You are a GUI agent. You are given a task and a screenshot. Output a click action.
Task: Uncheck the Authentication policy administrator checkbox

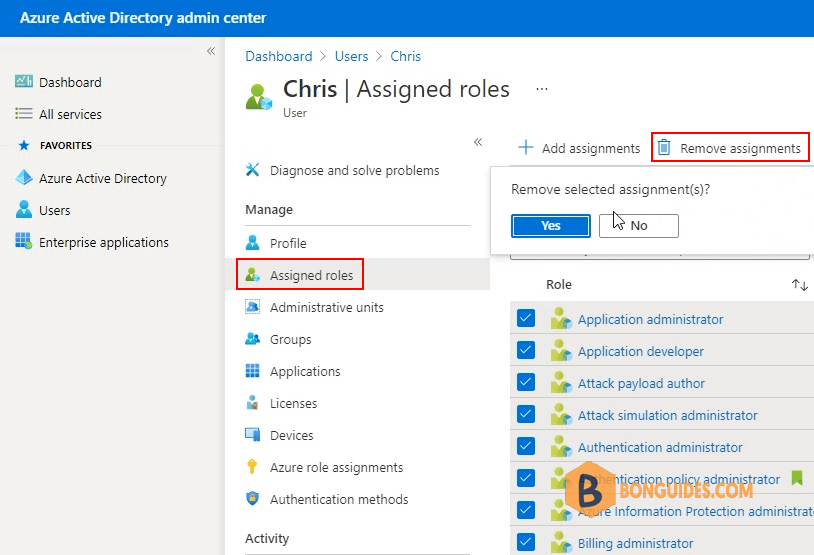pos(526,478)
